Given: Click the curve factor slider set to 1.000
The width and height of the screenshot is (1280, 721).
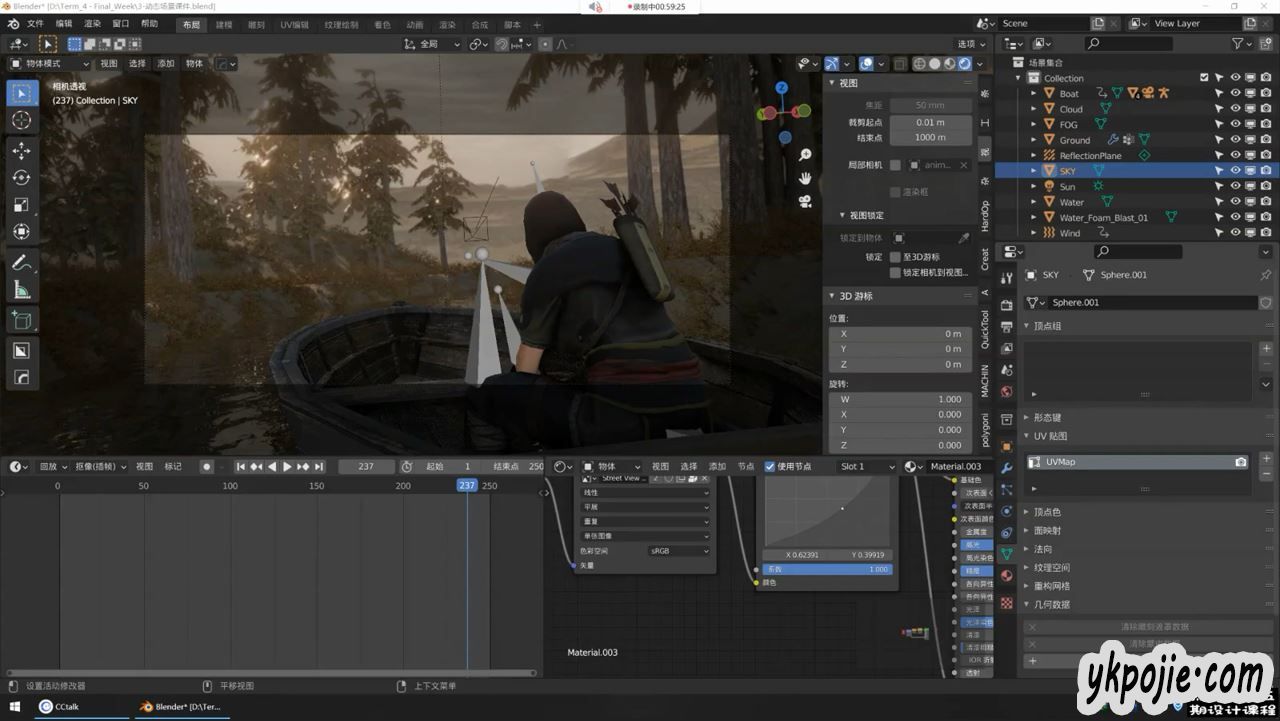Looking at the screenshot, I should pyautogui.click(x=827, y=569).
